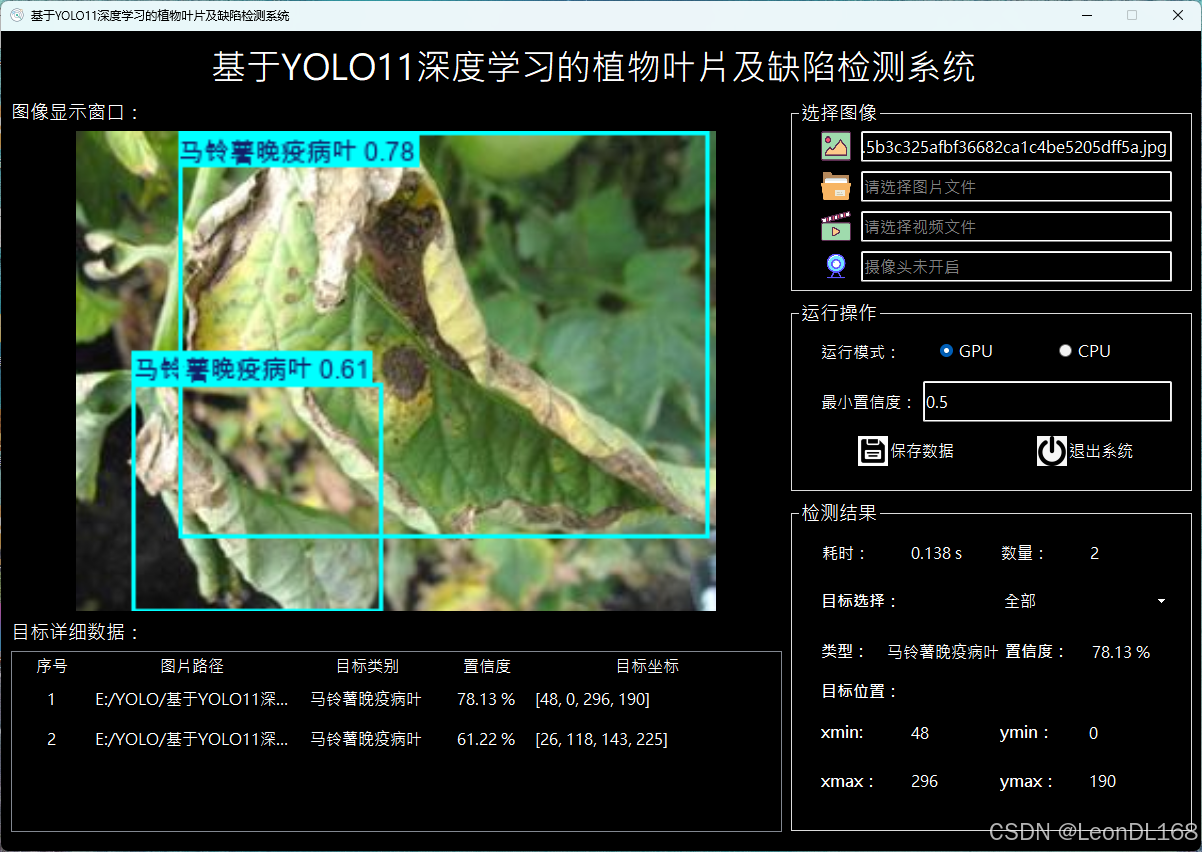Click the app icon in title bar
Image resolution: width=1202 pixels, height=852 pixels.
point(16,15)
